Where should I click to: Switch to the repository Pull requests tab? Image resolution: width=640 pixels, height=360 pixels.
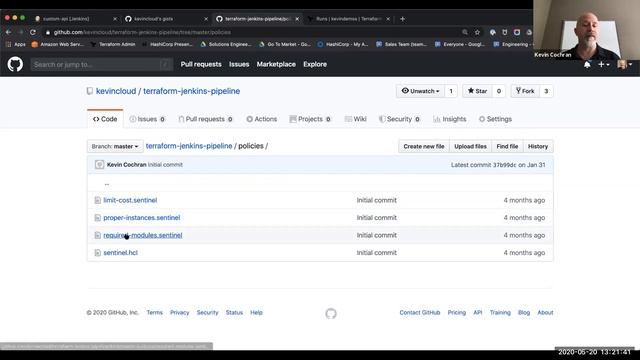(205, 119)
